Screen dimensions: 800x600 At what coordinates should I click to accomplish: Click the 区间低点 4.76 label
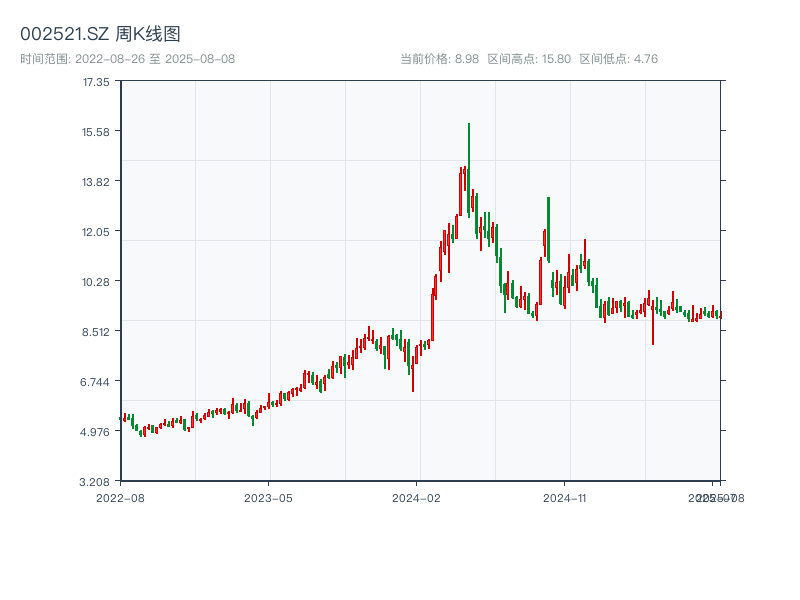(x=618, y=59)
